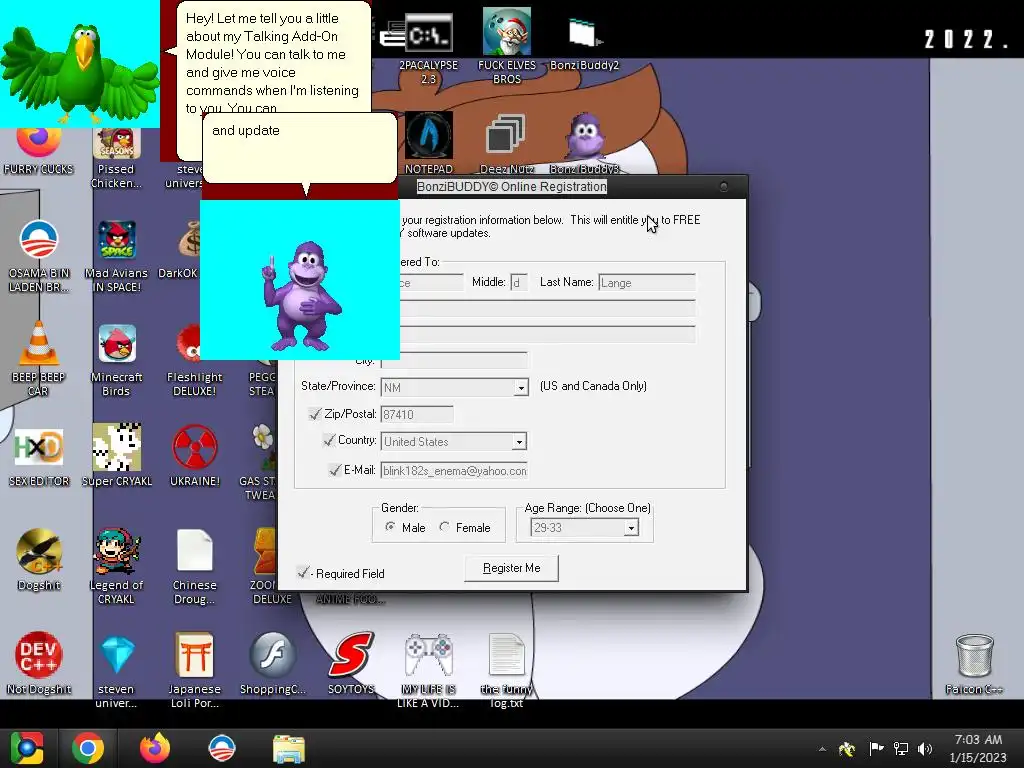Click the City input field
The image size is (1024, 768).
pyautogui.click(x=454, y=360)
